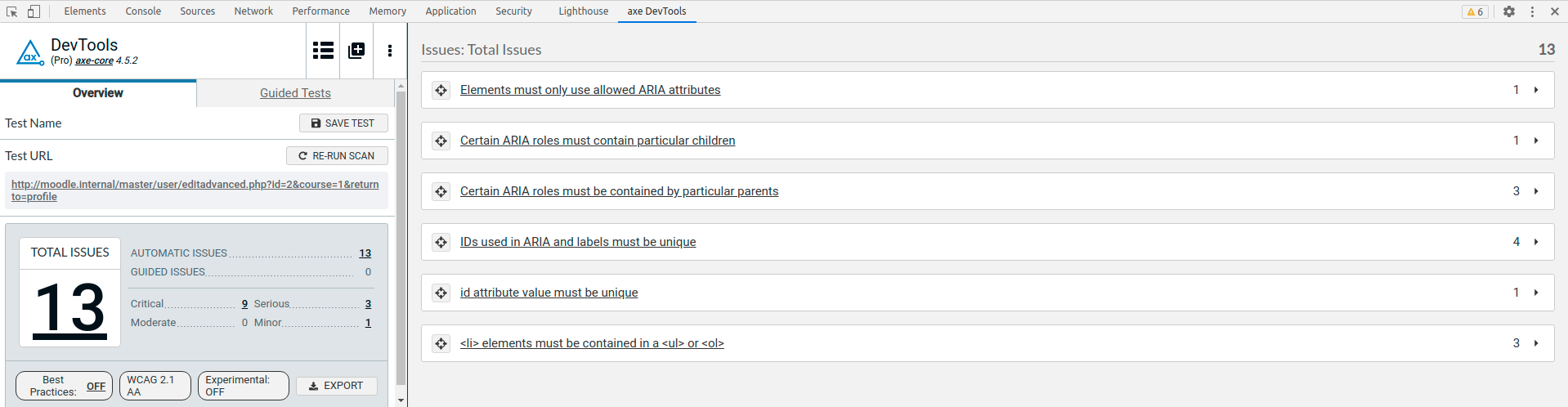The image size is (1568, 407).
Task: Open the saved tests list icon
Action: (323, 51)
